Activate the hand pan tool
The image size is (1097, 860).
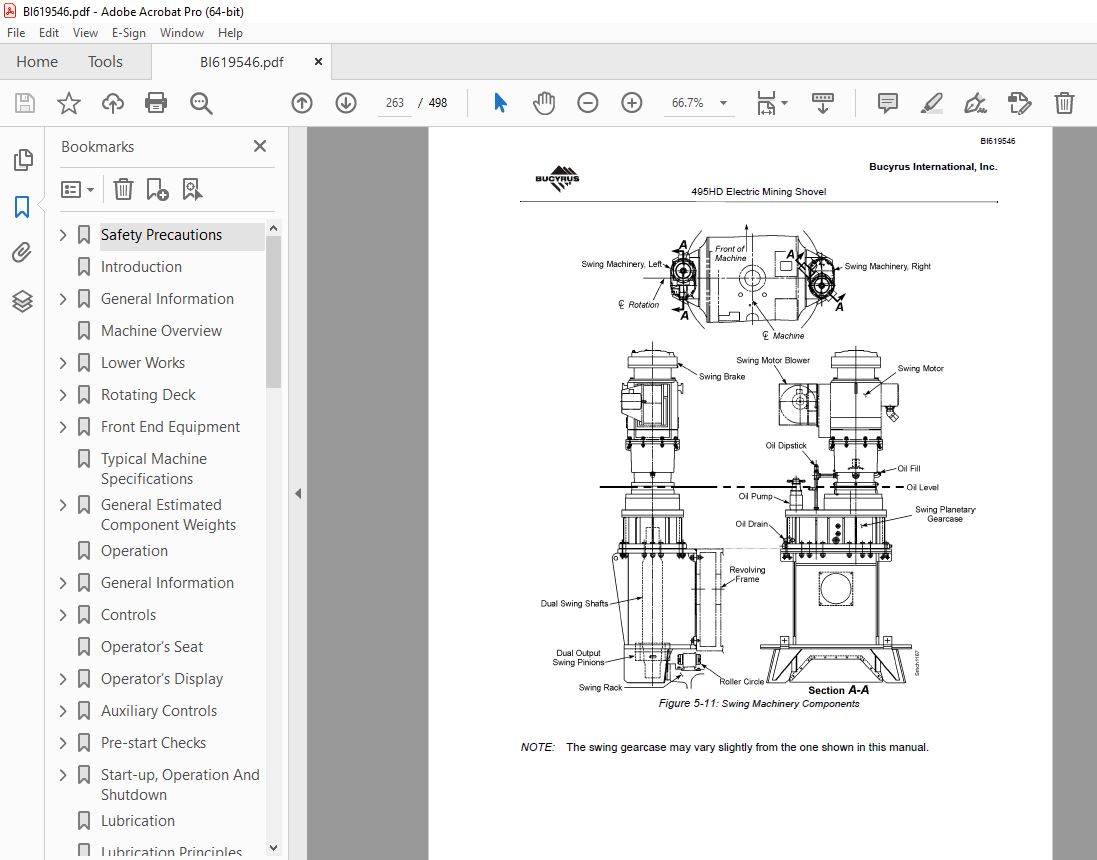click(x=544, y=103)
